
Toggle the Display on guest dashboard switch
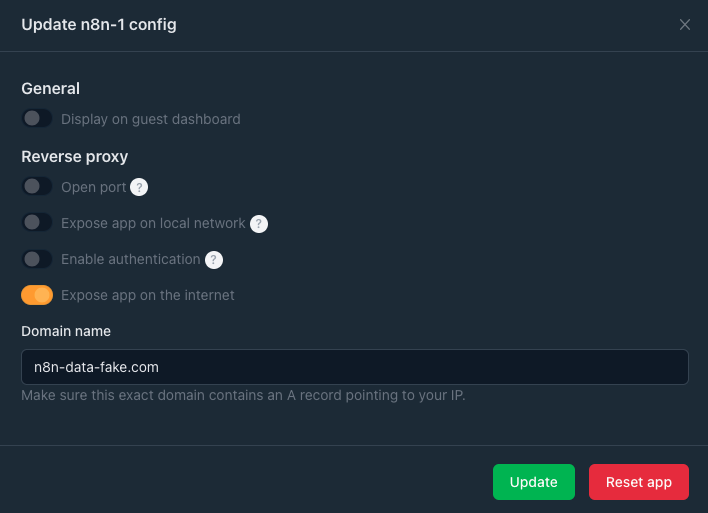[37, 119]
